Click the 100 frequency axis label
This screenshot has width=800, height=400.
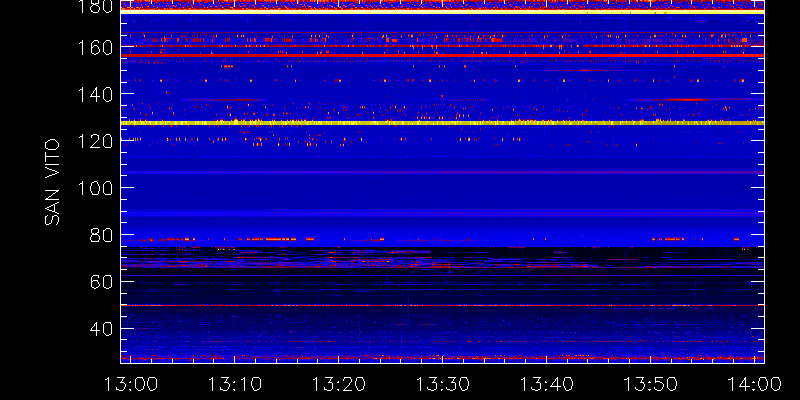[95, 188]
